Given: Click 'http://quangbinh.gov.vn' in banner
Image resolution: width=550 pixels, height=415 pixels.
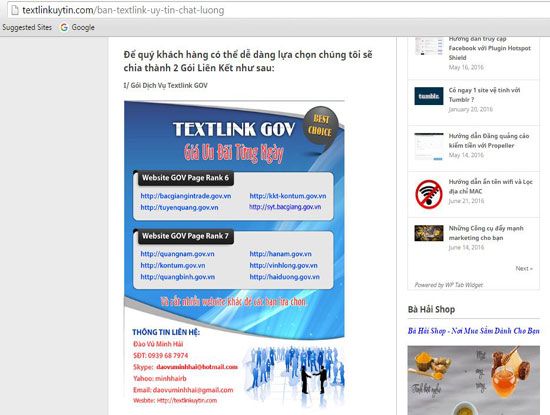Looking at the screenshot, I should click(177, 277).
